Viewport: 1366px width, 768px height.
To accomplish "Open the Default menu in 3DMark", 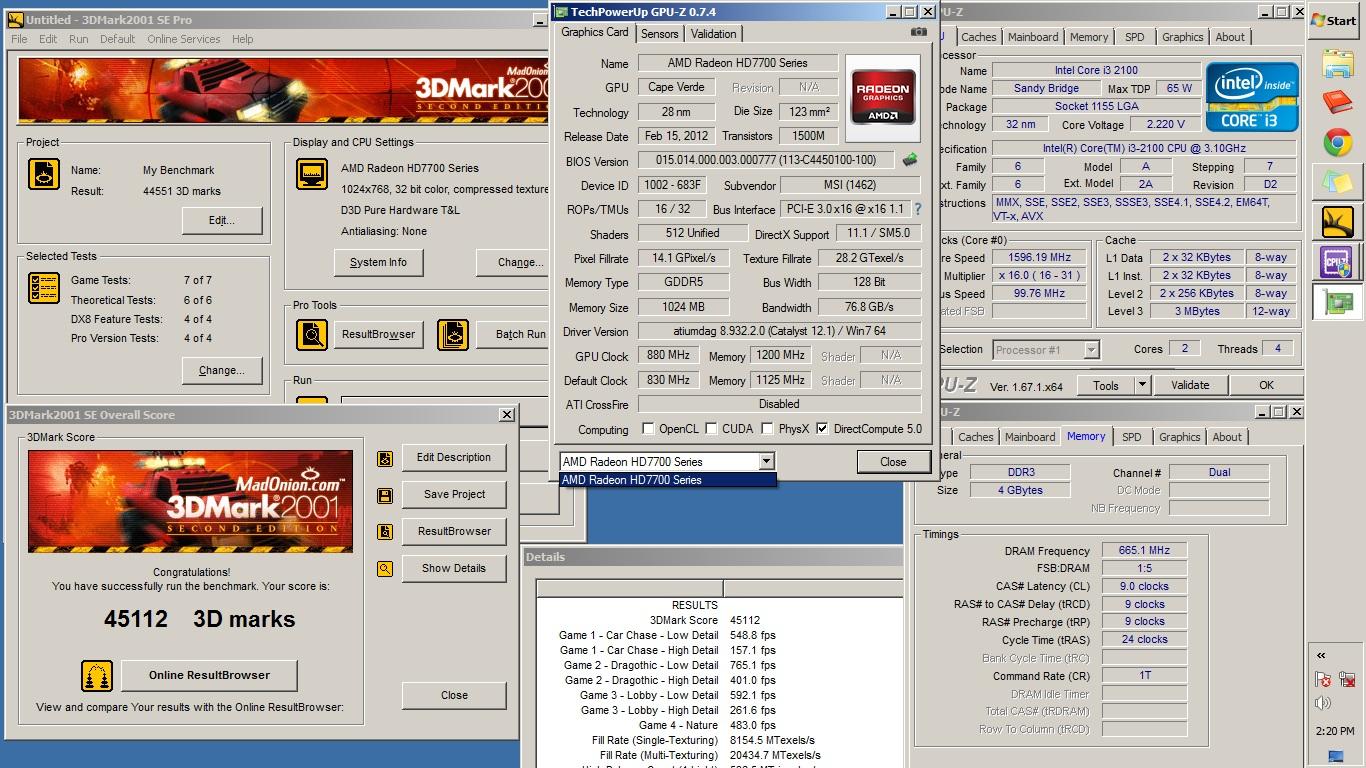I will [117, 39].
